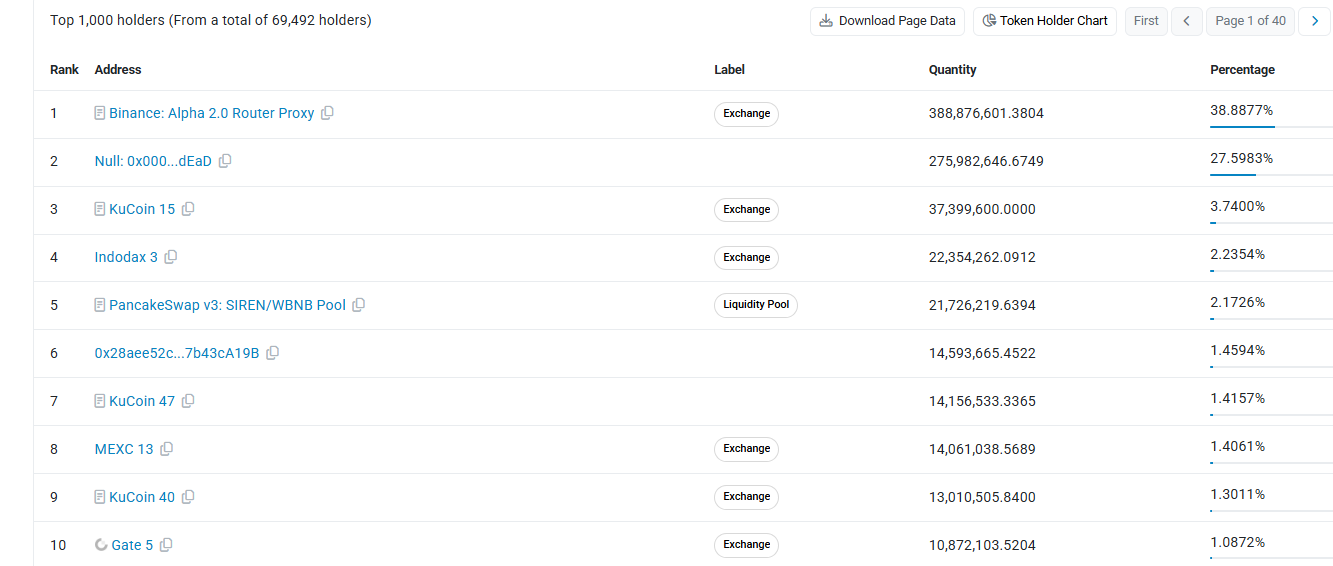Viewport: 1333px width, 566px height.
Task: Copy the Gate 5 address
Action: pos(167,545)
